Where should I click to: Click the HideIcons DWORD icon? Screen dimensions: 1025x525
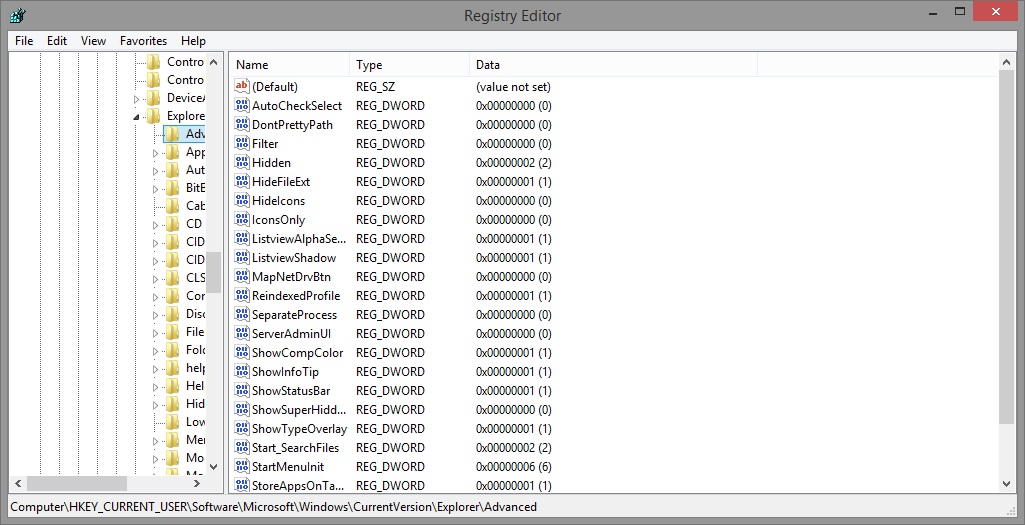coord(242,200)
